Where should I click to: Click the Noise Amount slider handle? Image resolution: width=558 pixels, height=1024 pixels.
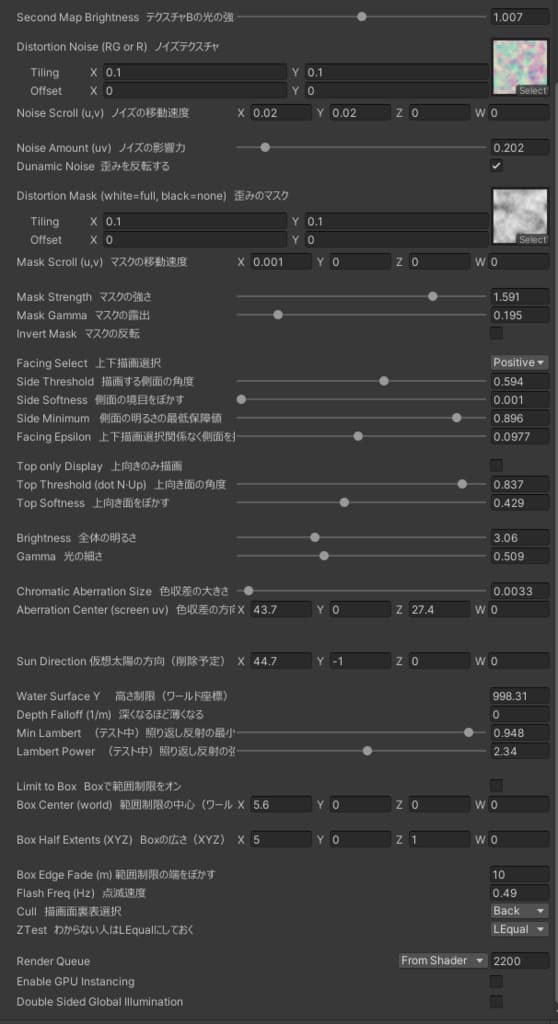pos(265,148)
